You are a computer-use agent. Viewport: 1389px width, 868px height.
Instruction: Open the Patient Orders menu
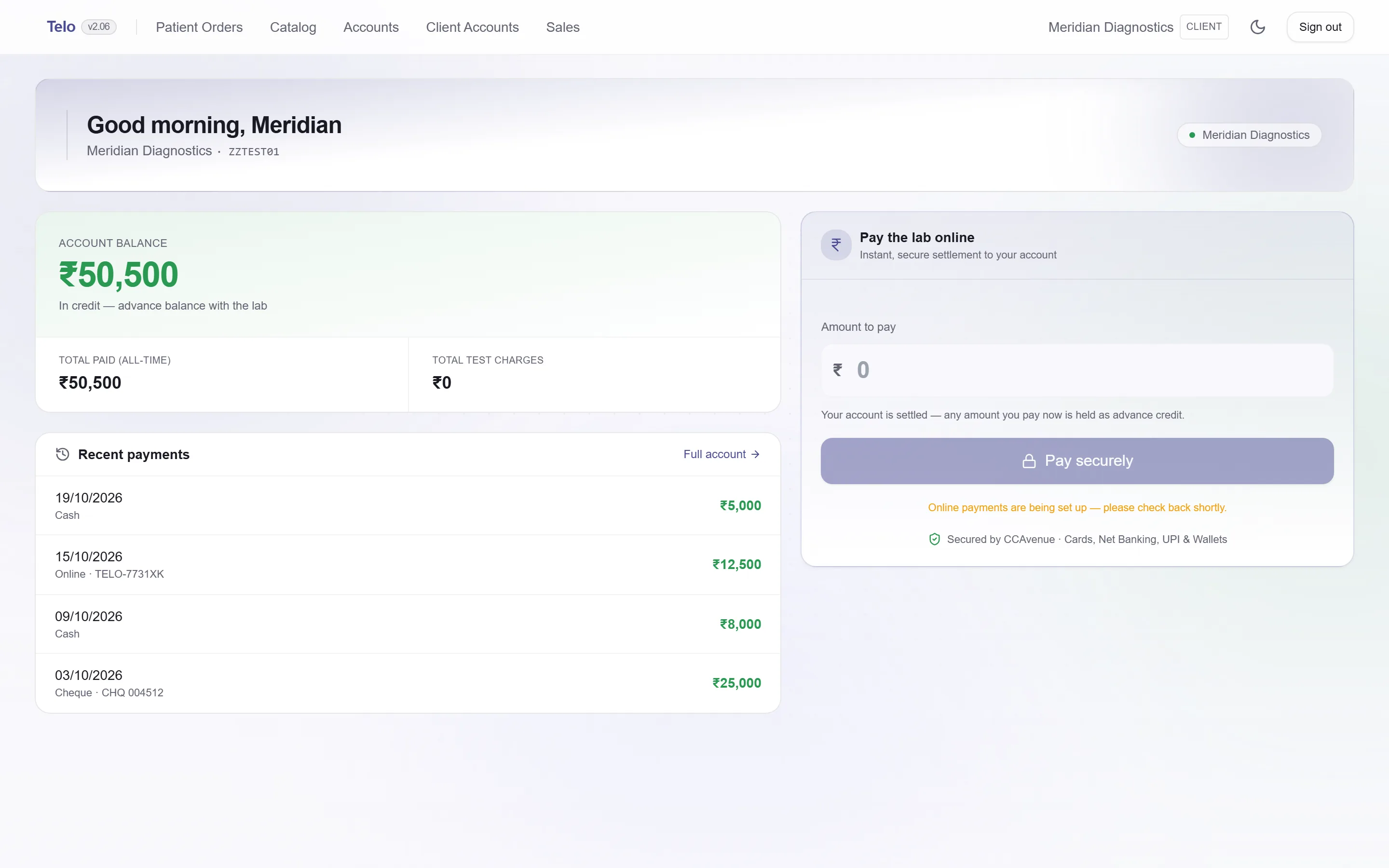coord(199,27)
